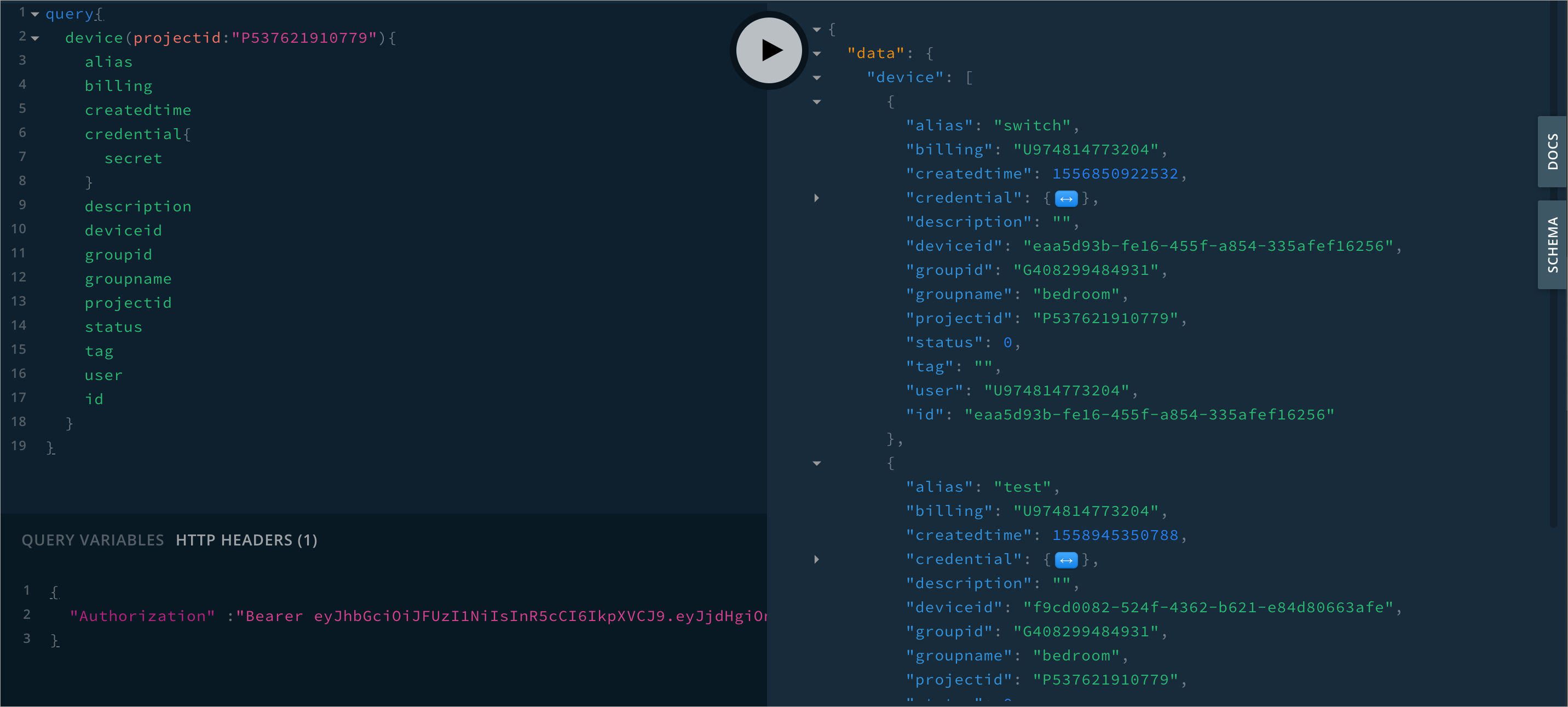Click the groupname field on line 12
This screenshot has width=1568, height=707.
129,279
